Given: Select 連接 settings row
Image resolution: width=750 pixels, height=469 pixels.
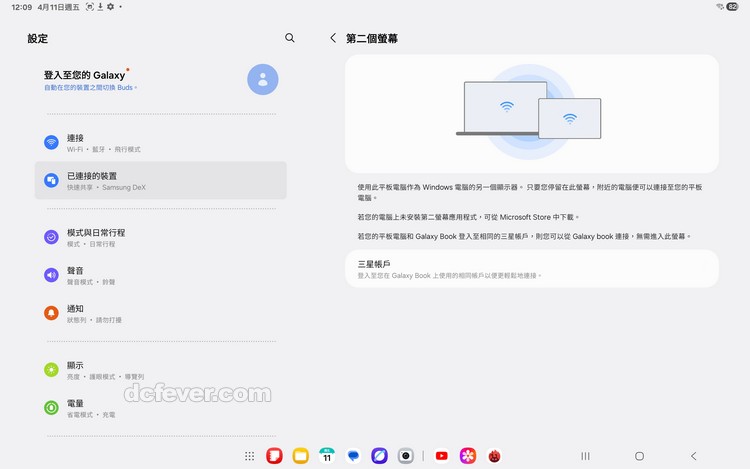Looking at the screenshot, I should pyautogui.click(x=161, y=142).
